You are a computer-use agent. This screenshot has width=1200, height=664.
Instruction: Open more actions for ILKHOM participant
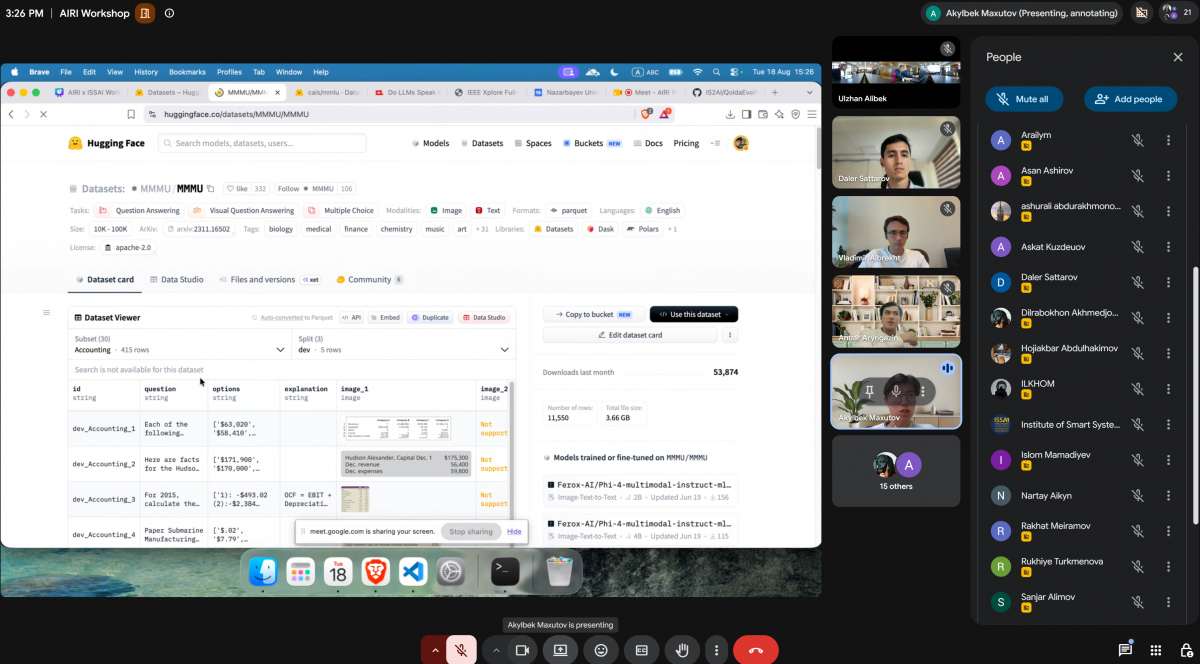[1168, 388]
